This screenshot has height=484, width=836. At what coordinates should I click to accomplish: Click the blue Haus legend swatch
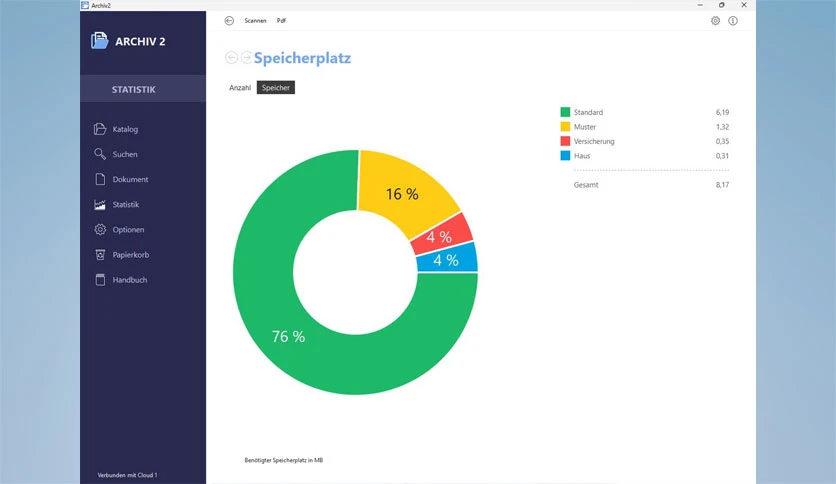[565, 156]
